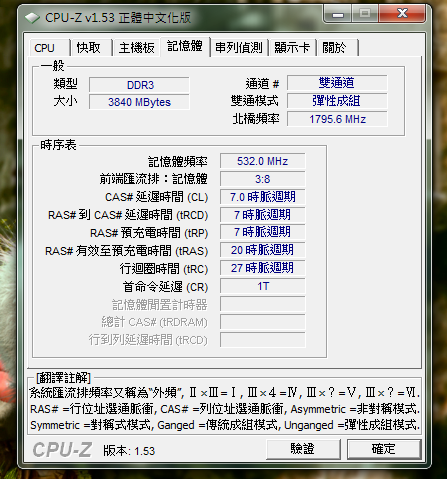Click the empty 總計 CAS# (tRDRAM) field
Viewport: 447px width, 479px height.
click(x=262, y=322)
